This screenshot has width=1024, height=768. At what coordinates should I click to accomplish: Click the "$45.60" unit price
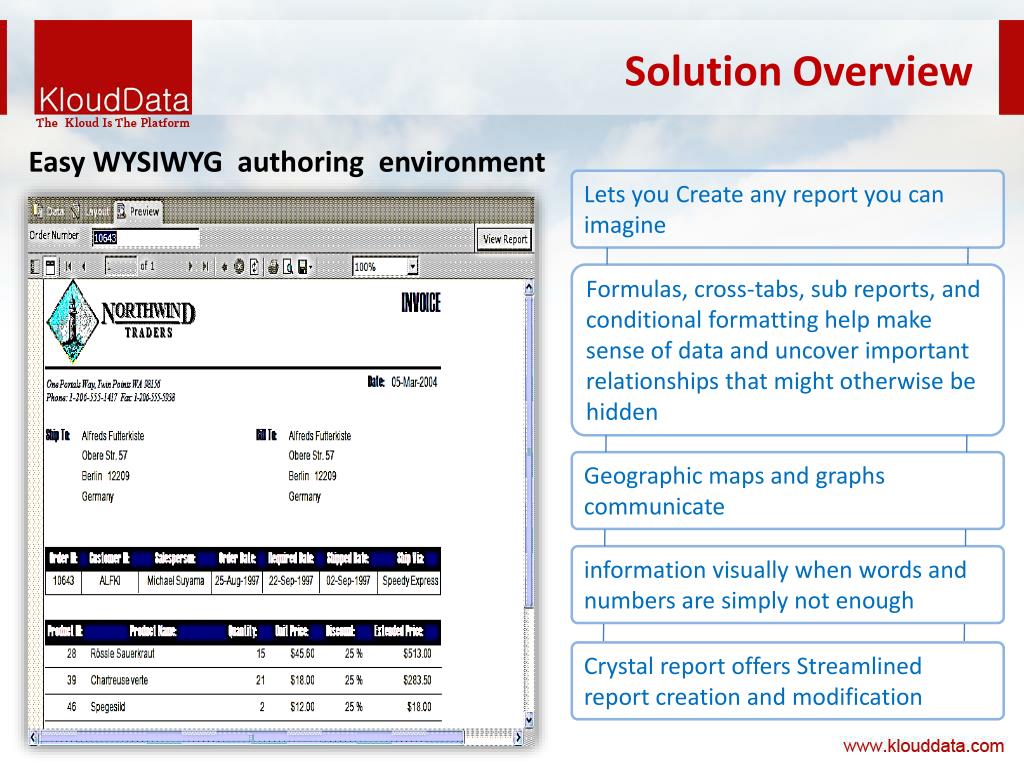point(302,654)
